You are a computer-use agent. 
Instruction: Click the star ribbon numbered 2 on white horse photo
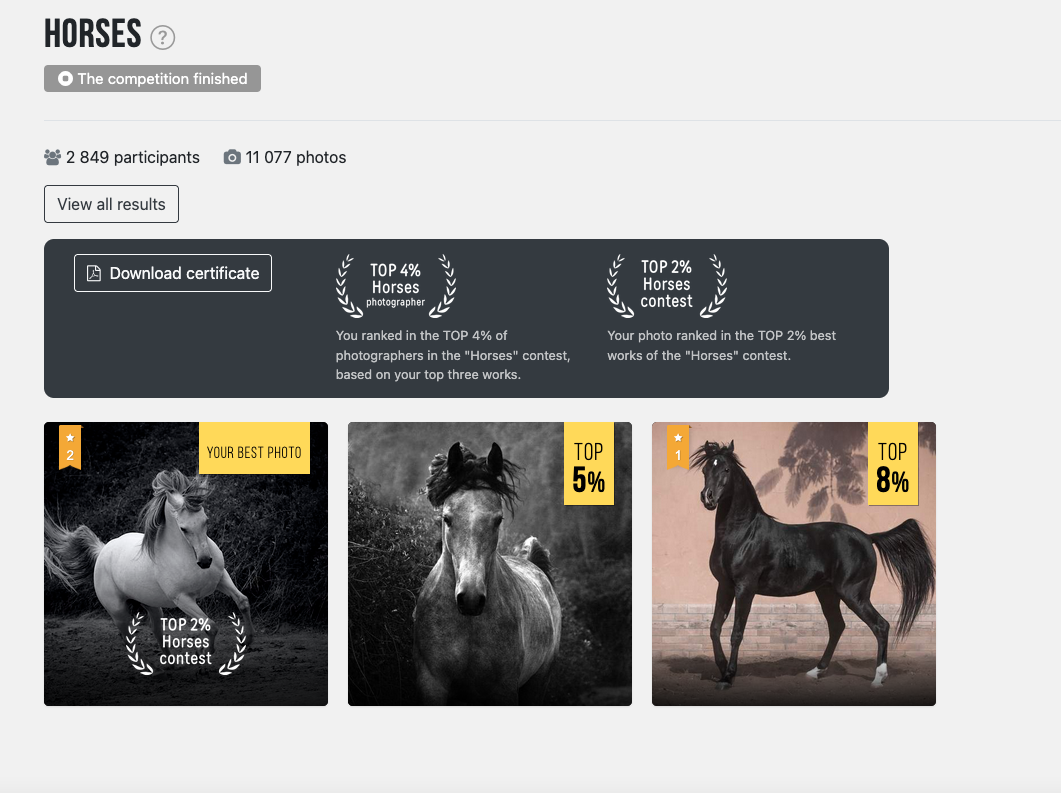point(70,447)
